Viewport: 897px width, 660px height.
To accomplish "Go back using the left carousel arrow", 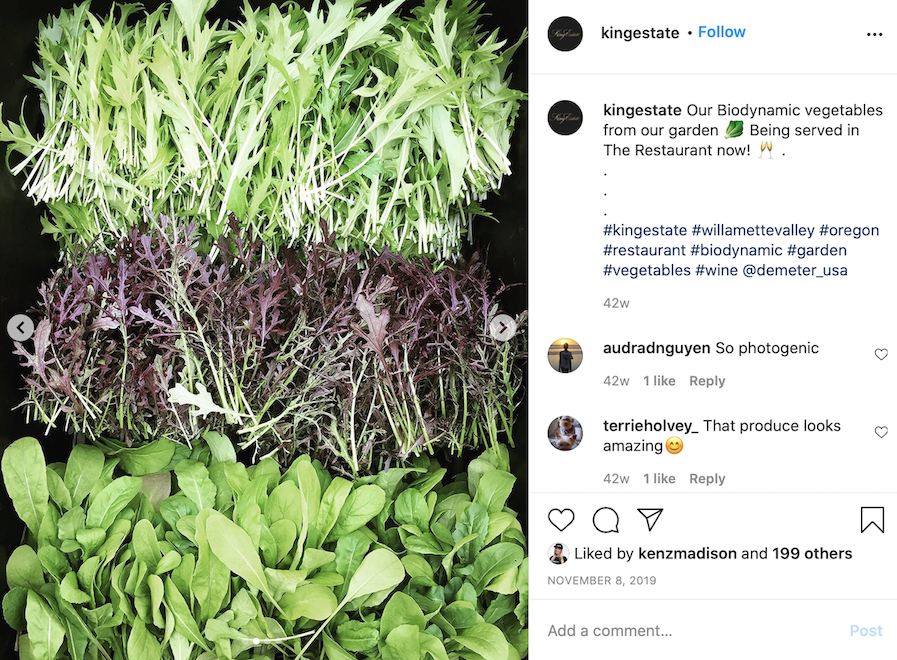I will [x=21, y=327].
